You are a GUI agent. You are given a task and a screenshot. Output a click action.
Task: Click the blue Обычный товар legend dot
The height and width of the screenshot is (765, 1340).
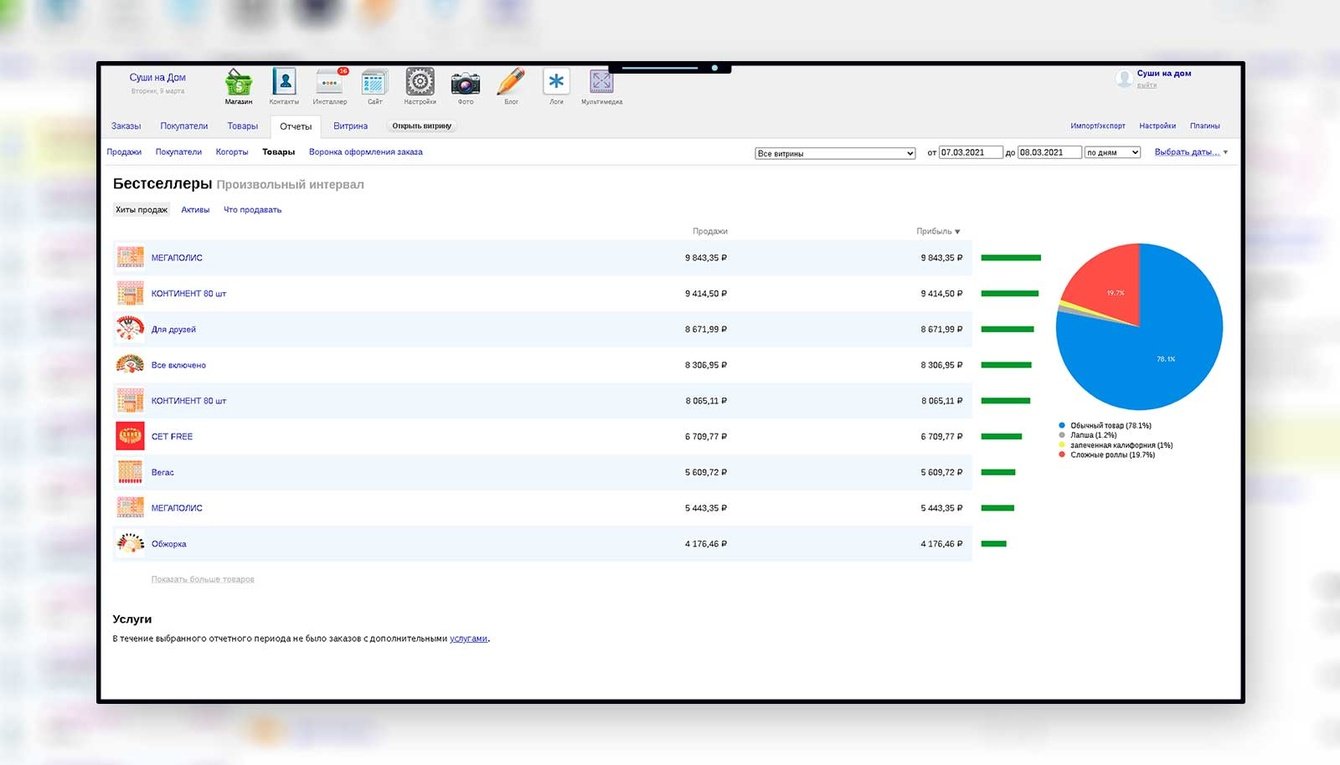[x=1062, y=426]
